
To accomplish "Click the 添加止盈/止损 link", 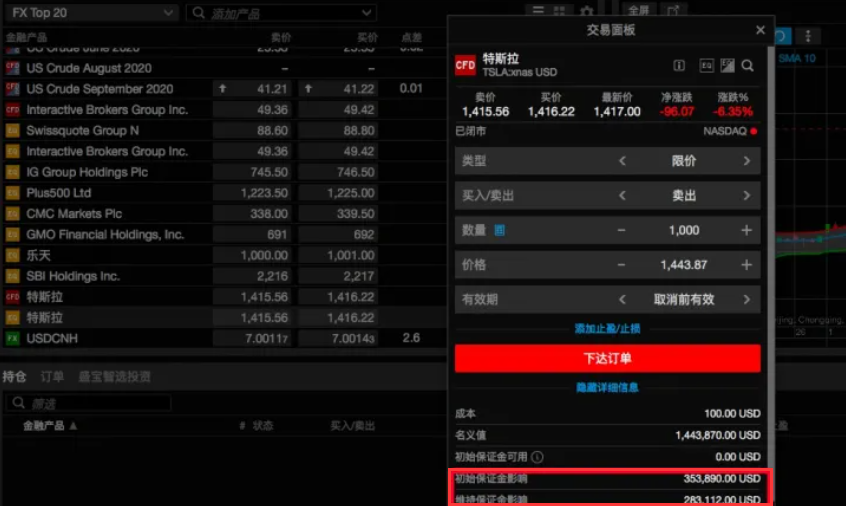I will click(608, 329).
